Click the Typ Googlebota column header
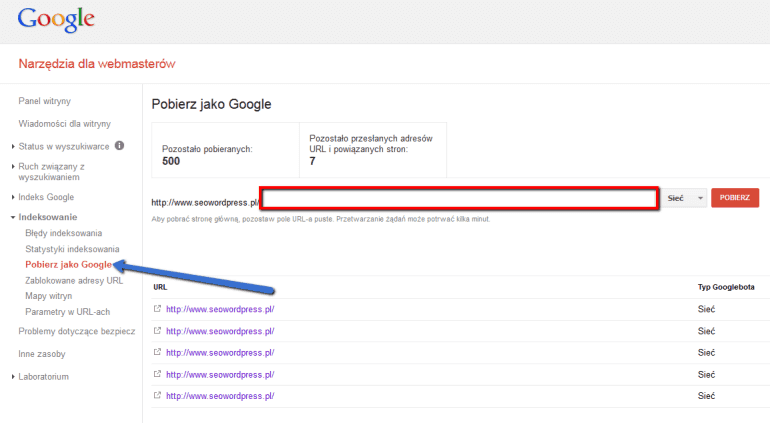 pyautogui.click(x=726, y=287)
